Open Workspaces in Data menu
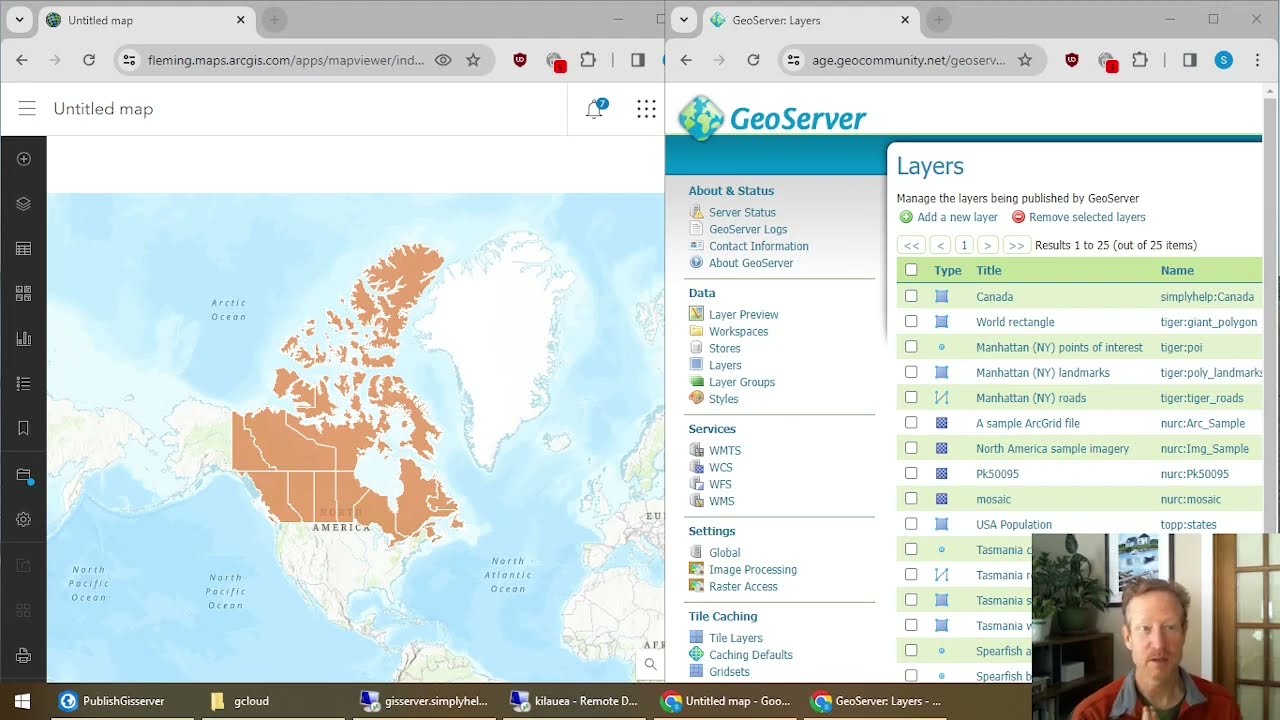Viewport: 1280px width, 720px height. point(738,331)
